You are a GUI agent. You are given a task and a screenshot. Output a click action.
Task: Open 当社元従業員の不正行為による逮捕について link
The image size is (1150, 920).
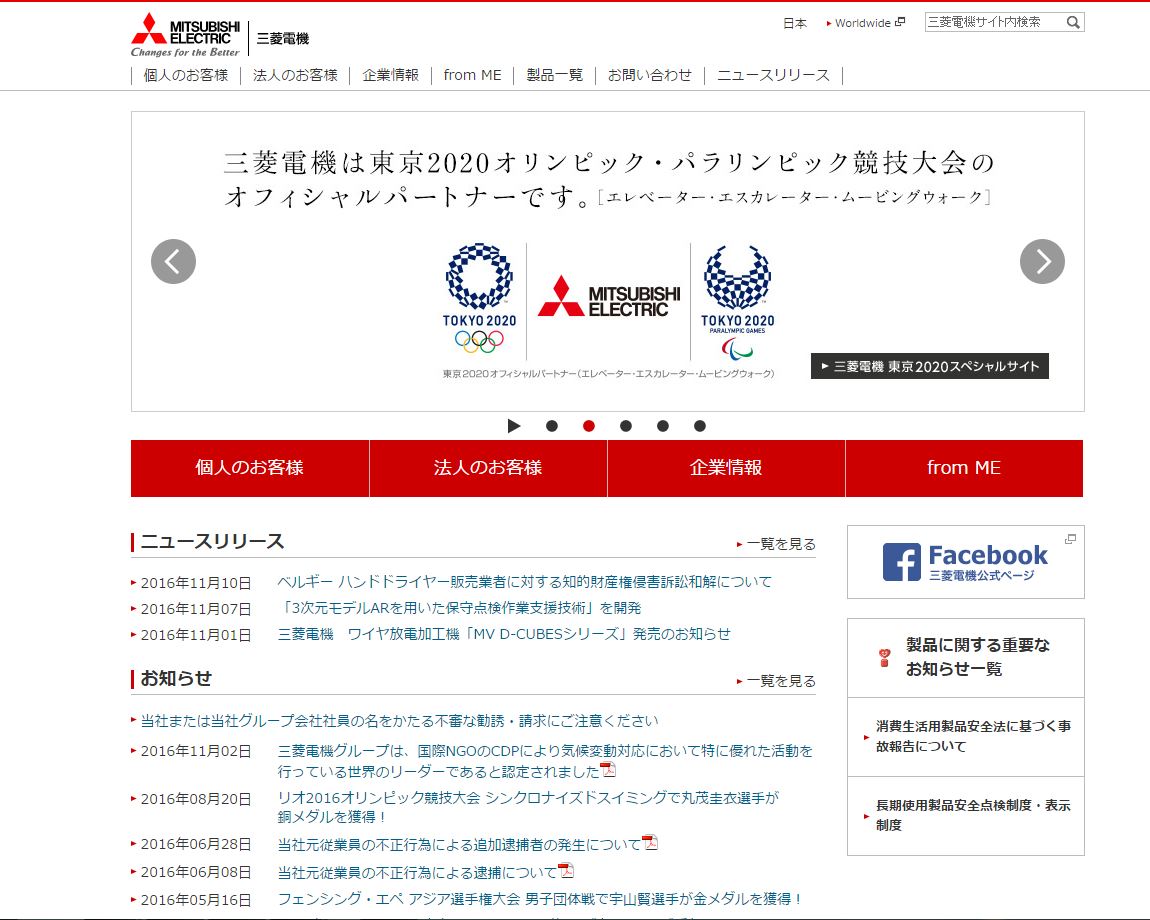click(x=417, y=872)
